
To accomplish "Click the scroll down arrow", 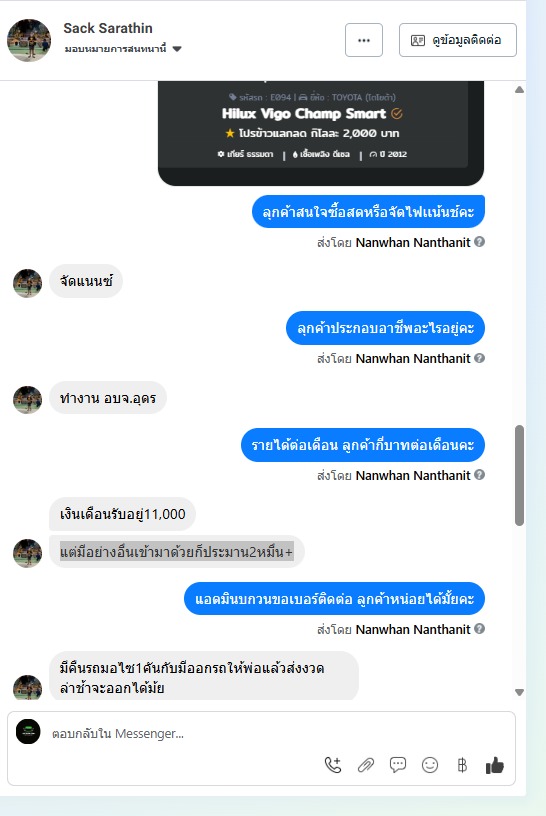I will 519,692.
